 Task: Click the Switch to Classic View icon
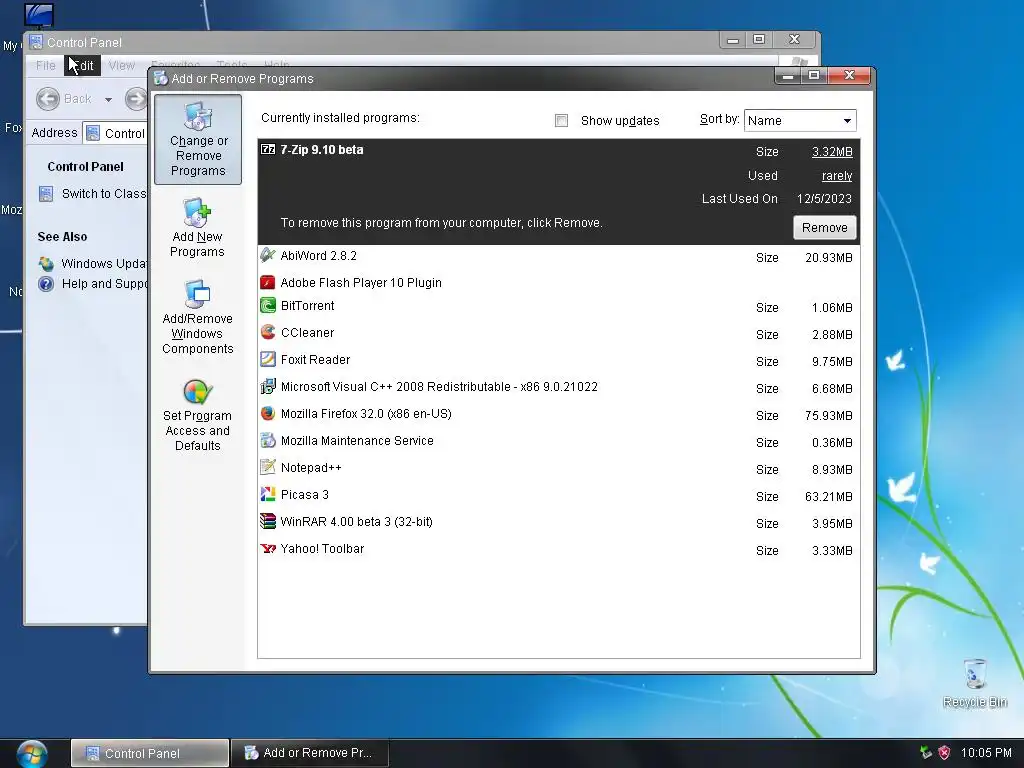coord(46,193)
